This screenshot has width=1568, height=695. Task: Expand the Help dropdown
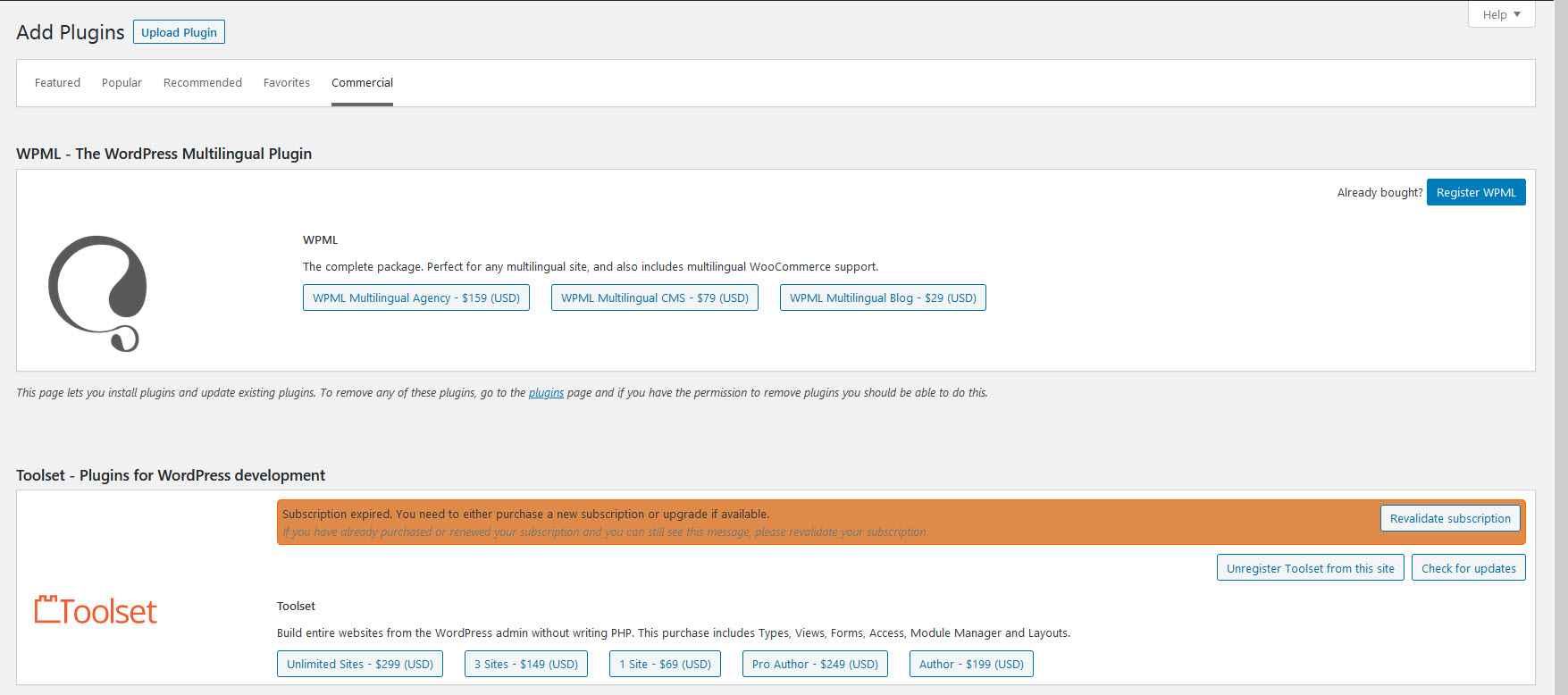click(1501, 14)
